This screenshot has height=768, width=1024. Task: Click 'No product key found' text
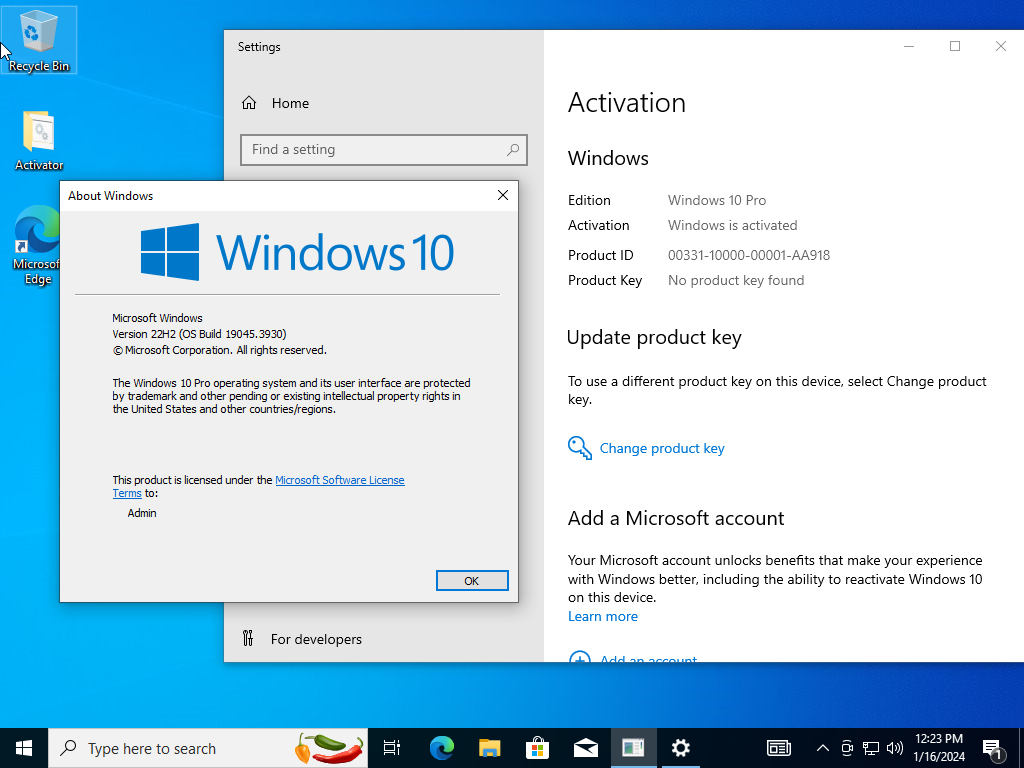(735, 280)
